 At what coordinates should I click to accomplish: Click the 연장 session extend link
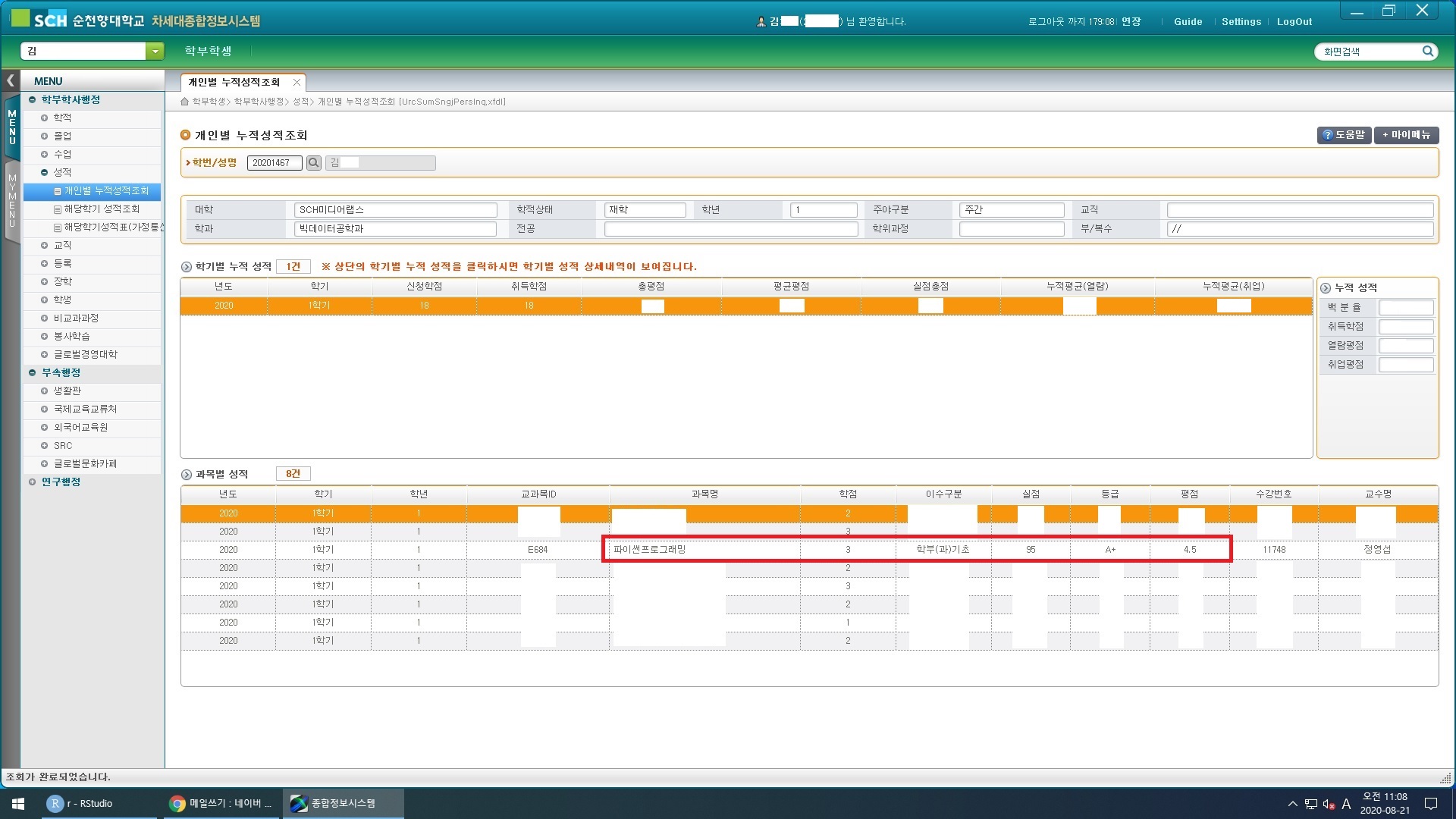1131,22
